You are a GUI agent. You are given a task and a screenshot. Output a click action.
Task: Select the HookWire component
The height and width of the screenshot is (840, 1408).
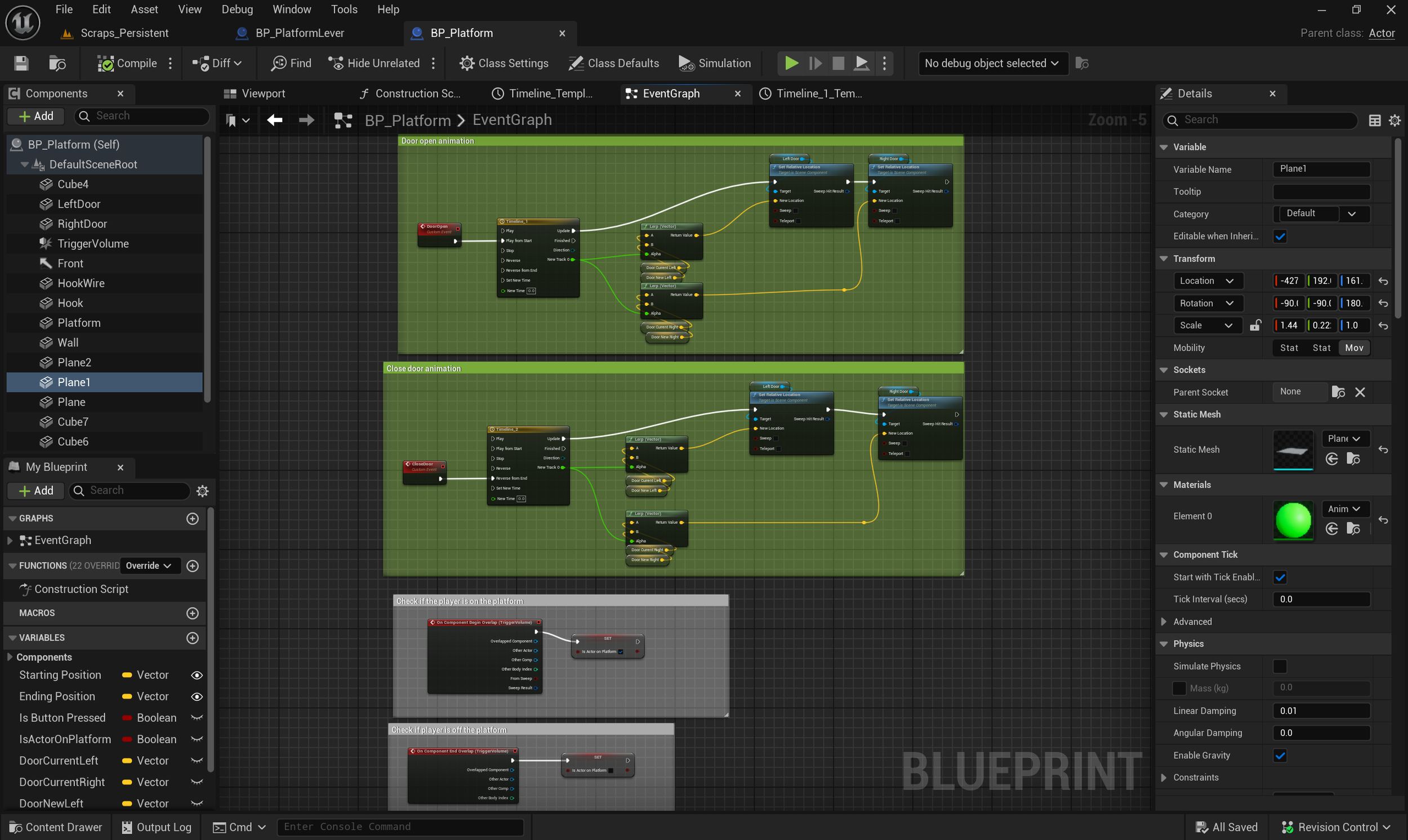[81, 284]
